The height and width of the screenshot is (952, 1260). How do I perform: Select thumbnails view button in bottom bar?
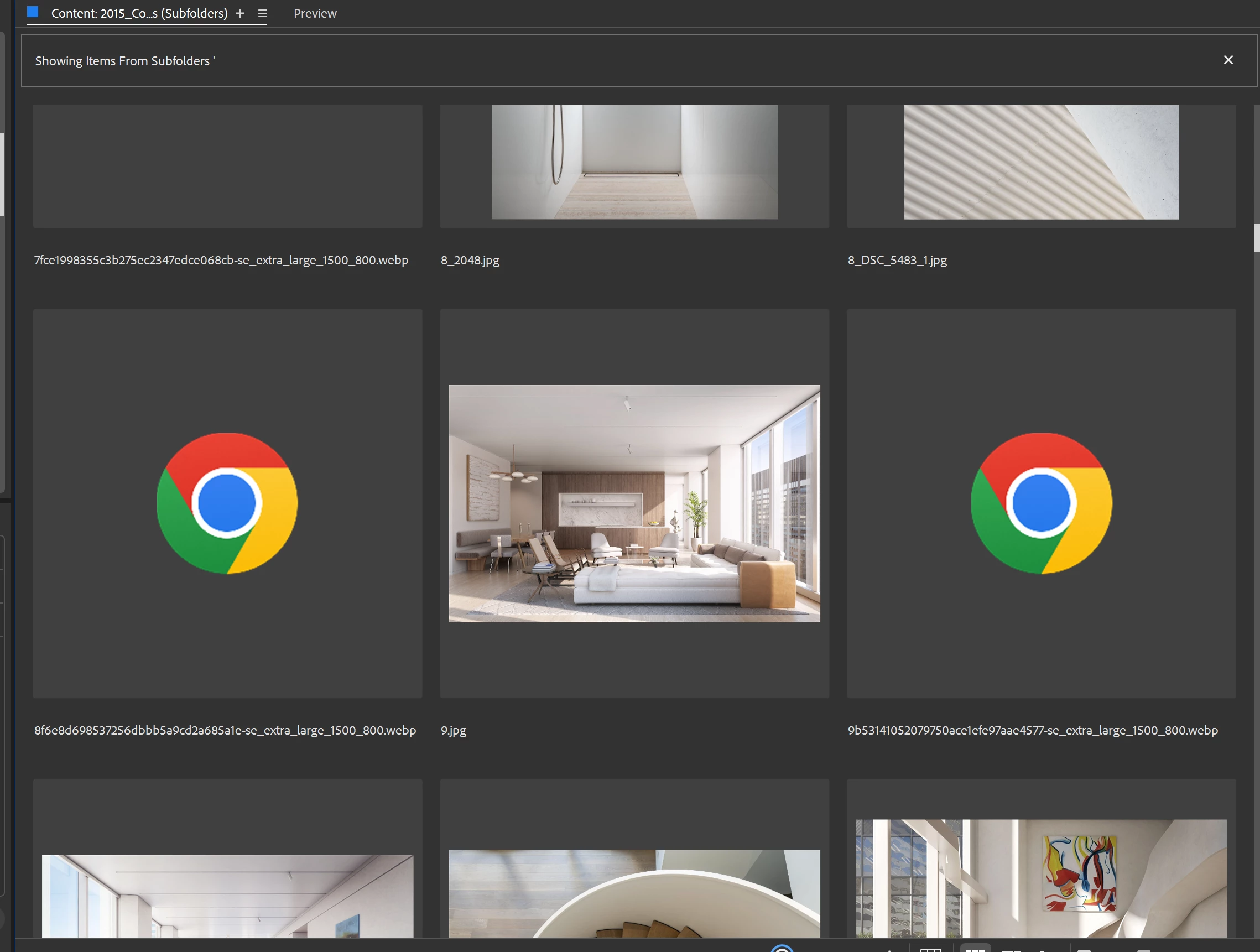coord(975,948)
